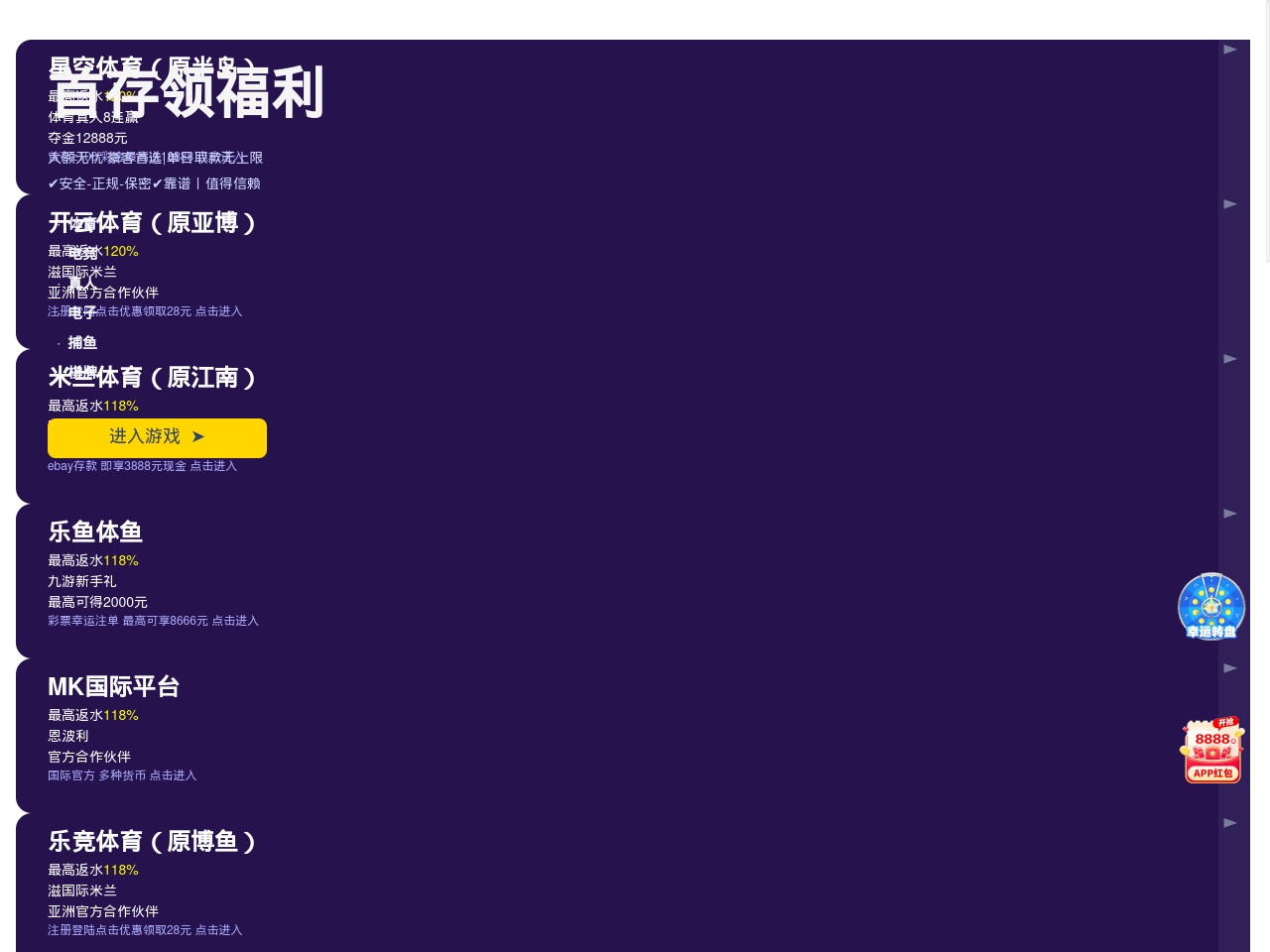Click the 米兰体育（原江南）card title

(x=153, y=378)
